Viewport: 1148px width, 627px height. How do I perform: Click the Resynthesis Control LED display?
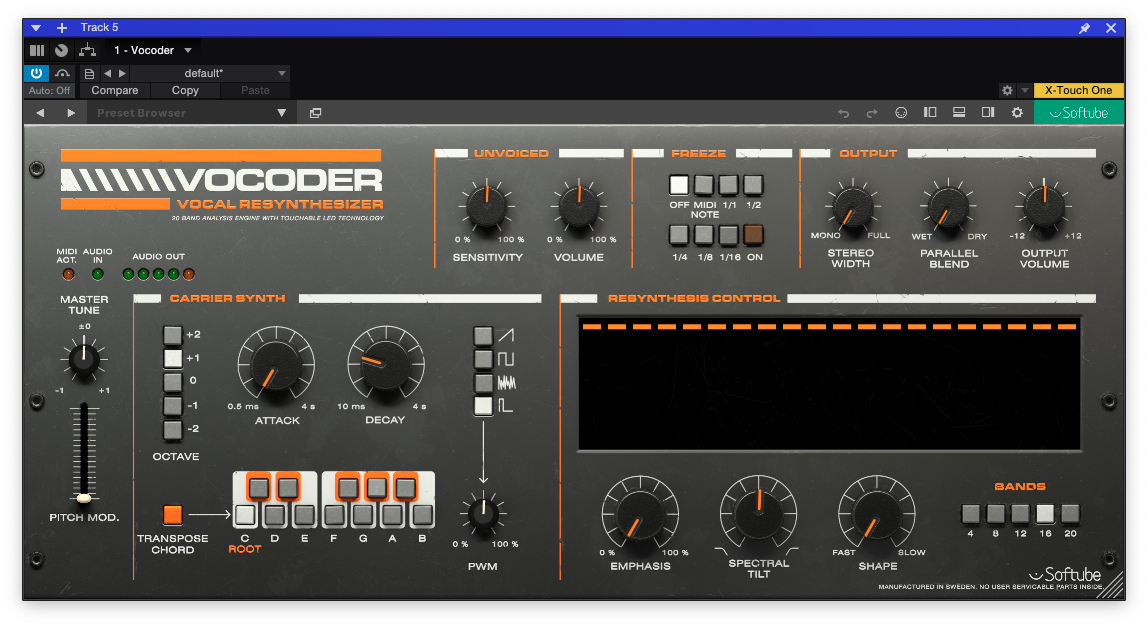(830, 384)
